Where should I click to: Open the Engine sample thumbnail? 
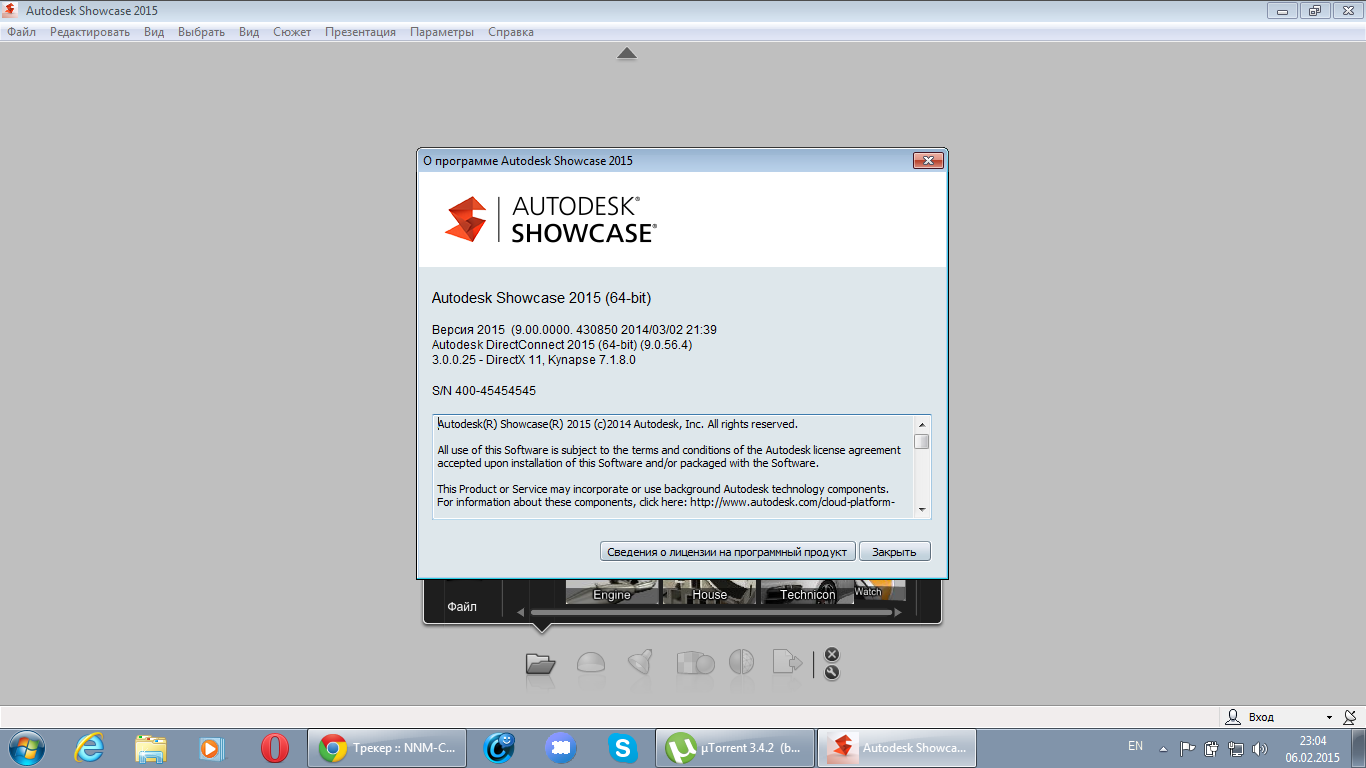pos(612,591)
